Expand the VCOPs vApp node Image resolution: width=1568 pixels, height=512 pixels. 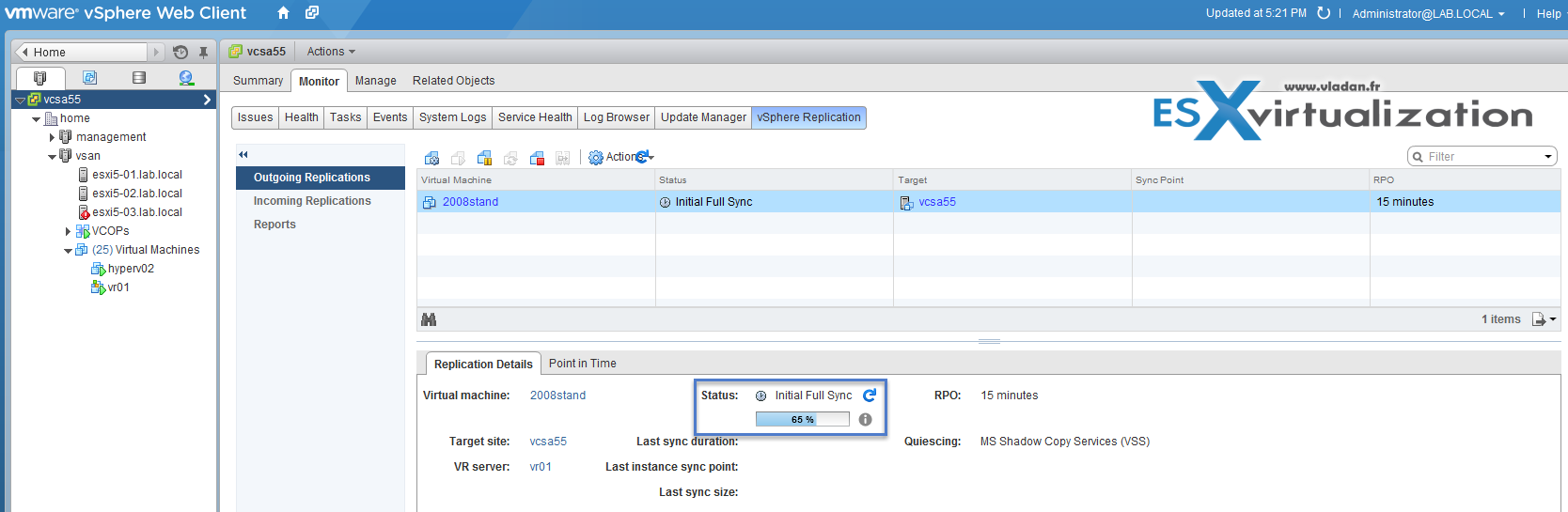click(x=68, y=231)
